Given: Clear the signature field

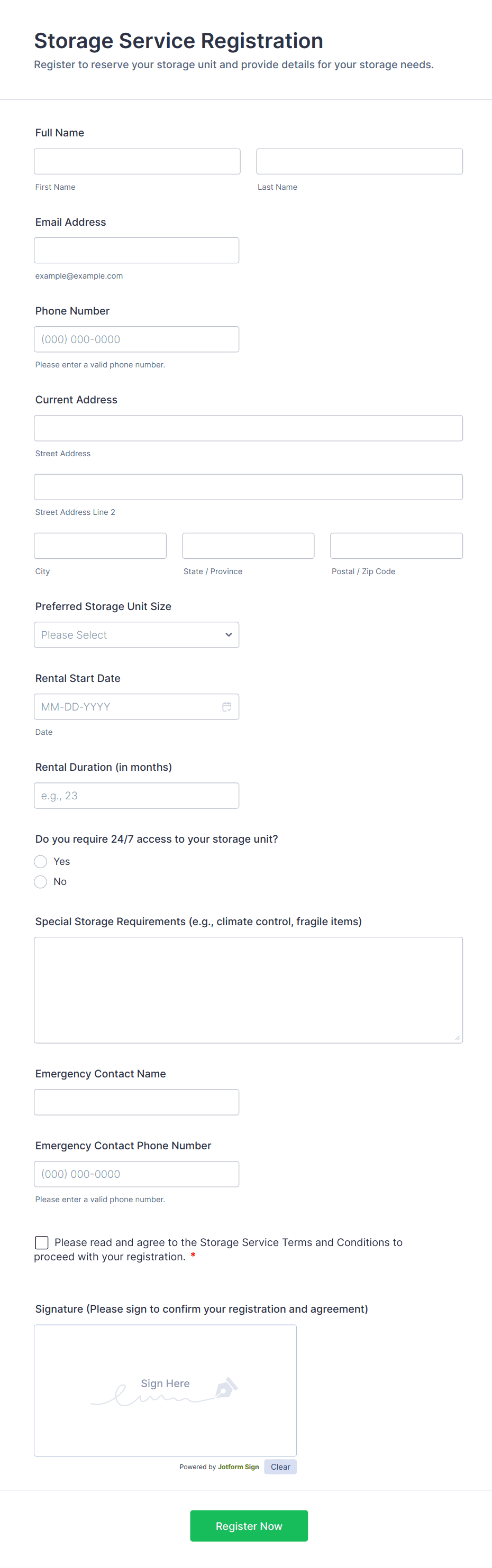Looking at the screenshot, I should pyautogui.click(x=280, y=1466).
